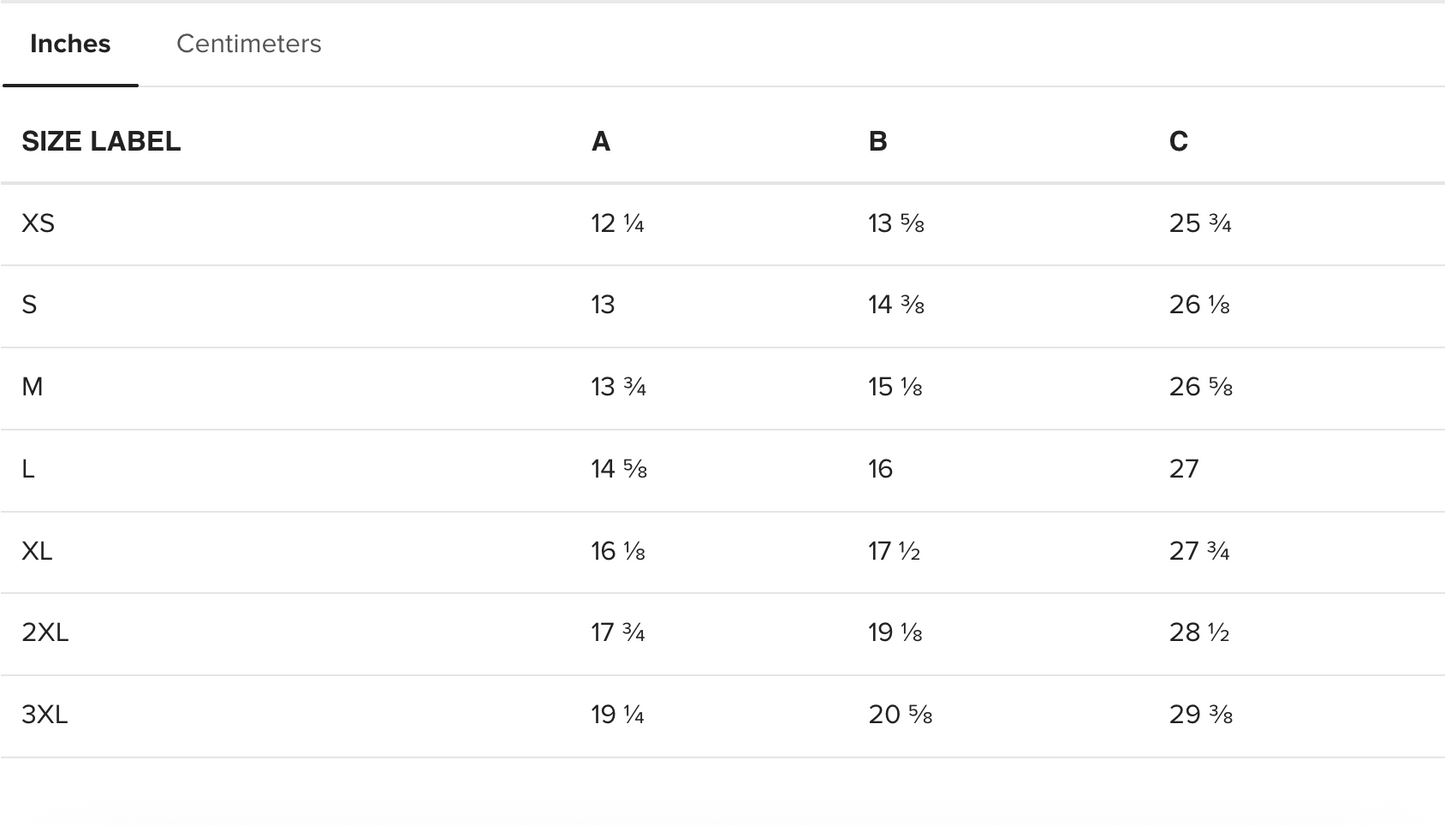This screenshot has height=825, width=1445.
Task: Click the M size label
Action: pyautogui.click(x=32, y=387)
